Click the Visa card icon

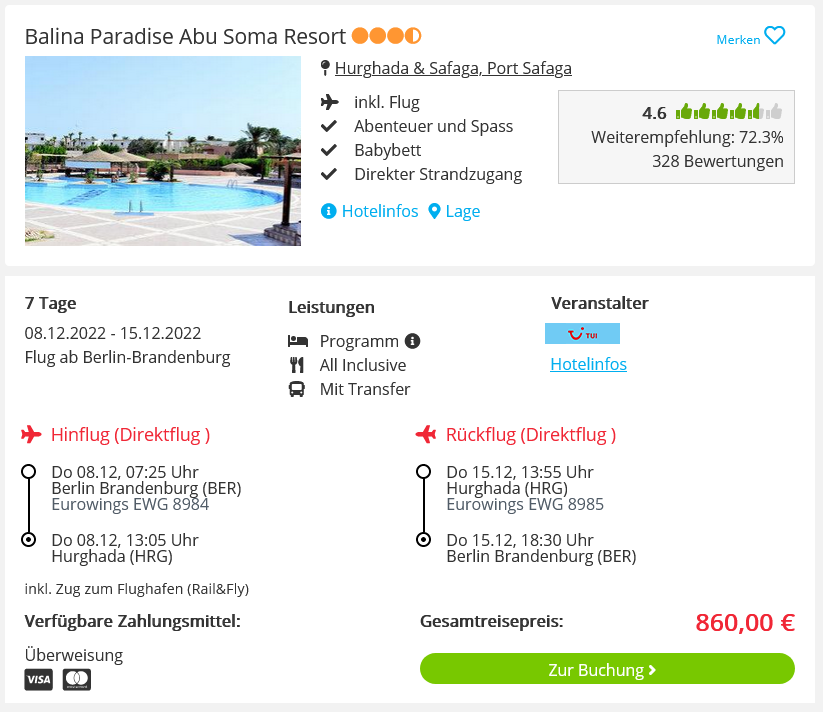click(39, 680)
